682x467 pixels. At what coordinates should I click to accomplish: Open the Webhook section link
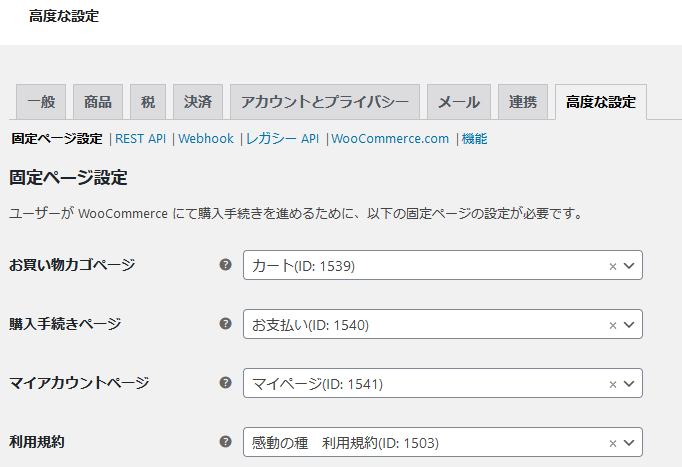pyautogui.click(x=205, y=139)
